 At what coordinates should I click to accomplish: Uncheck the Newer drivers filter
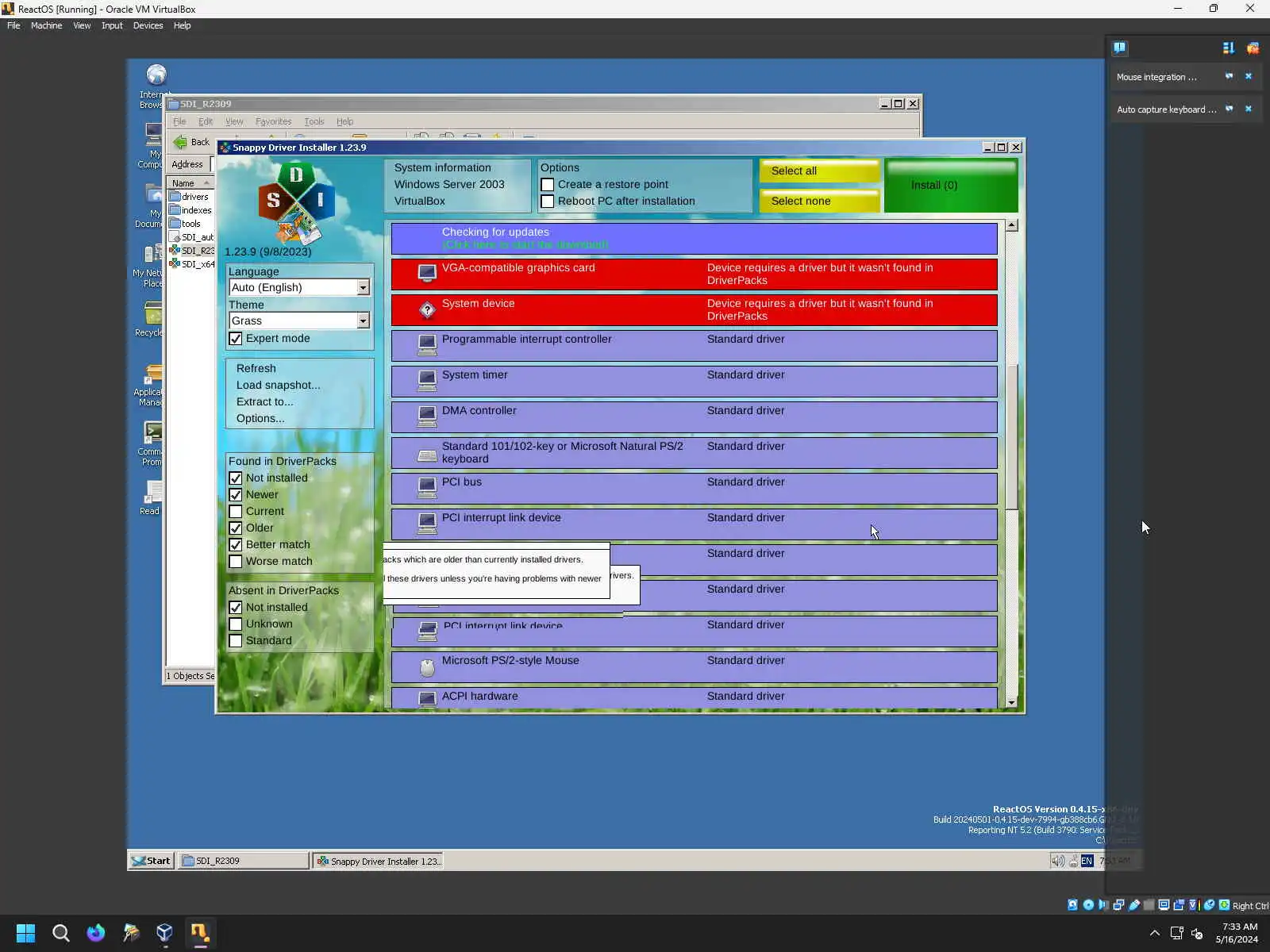[x=236, y=495]
